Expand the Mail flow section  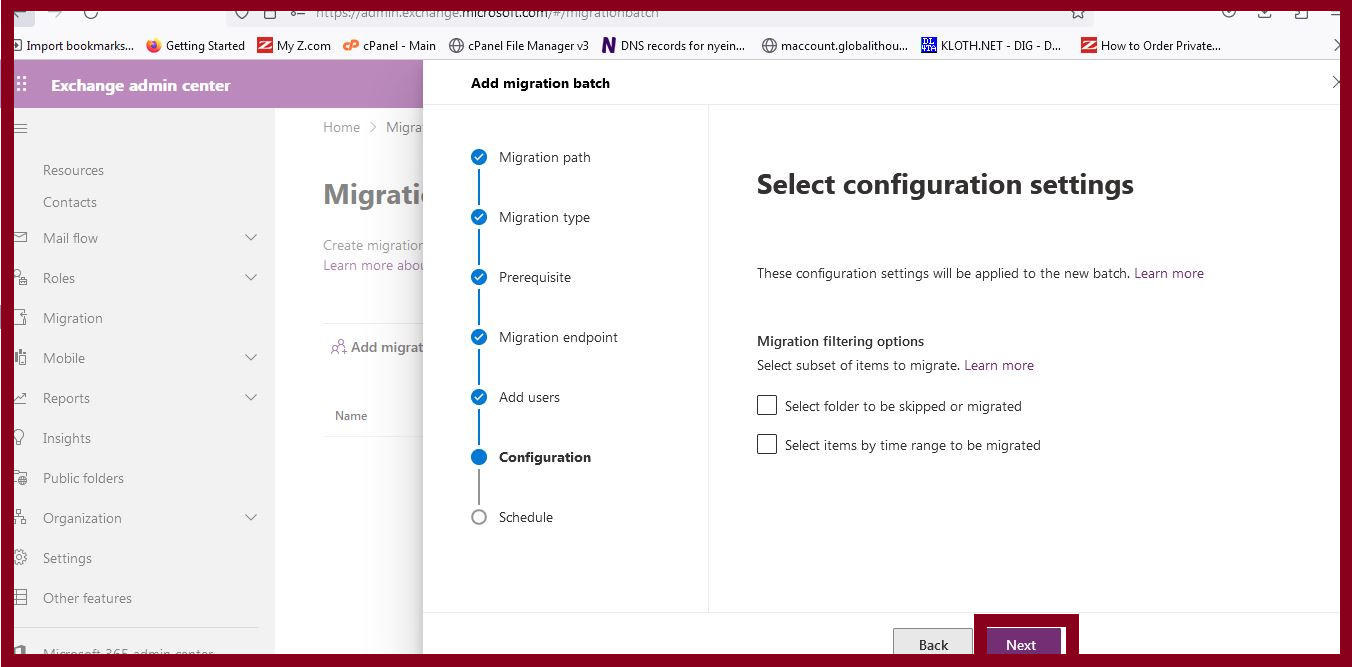251,238
